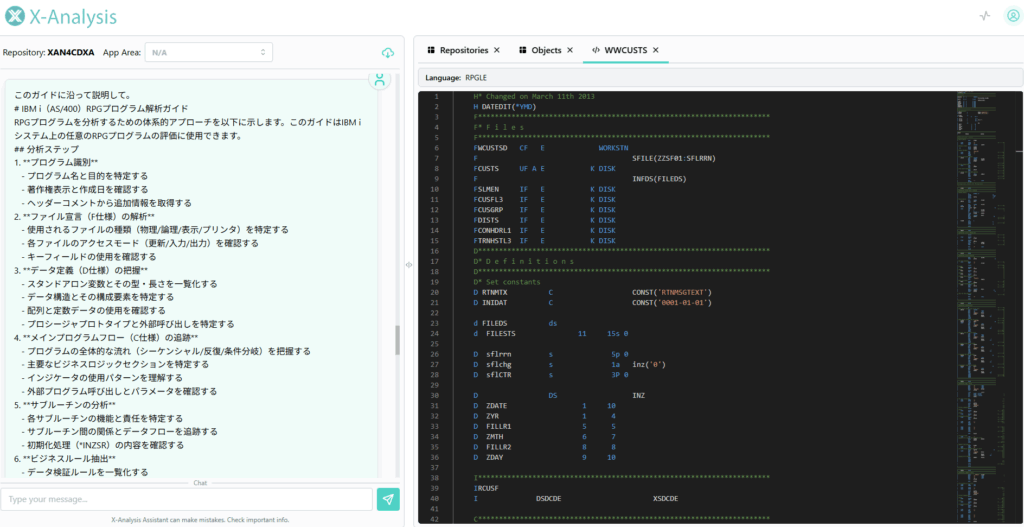Image resolution: width=1024 pixels, height=527 pixels.
Task: Click chat line '5. **サブルーチンの分析**'
Action: (x=65, y=405)
